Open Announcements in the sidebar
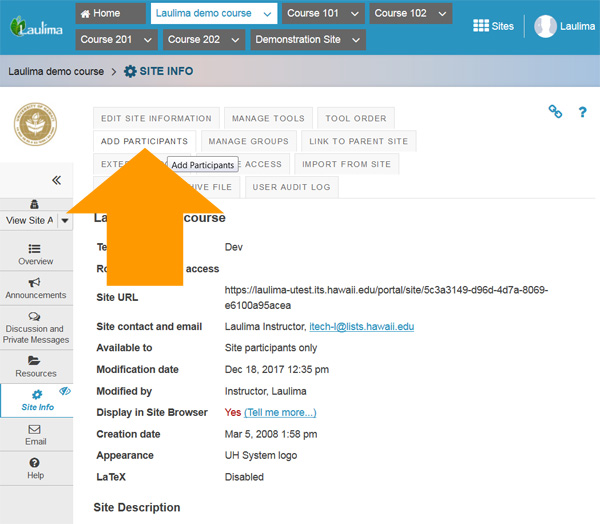Image resolution: width=600 pixels, height=524 pixels. (36, 288)
